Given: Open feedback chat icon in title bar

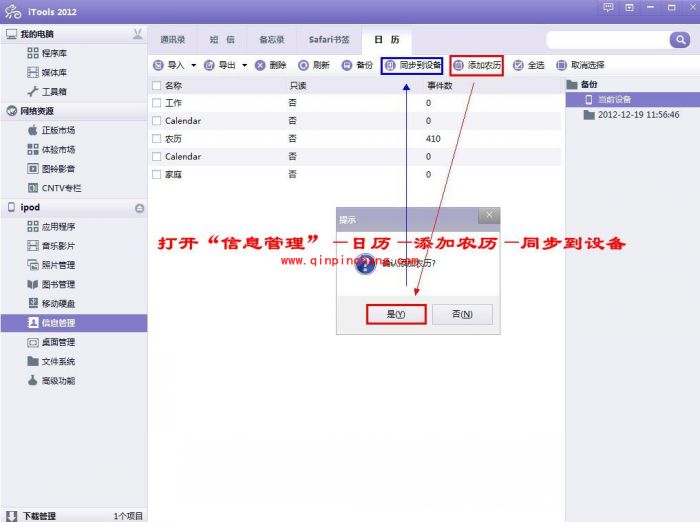Looking at the screenshot, I should [608, 8].
